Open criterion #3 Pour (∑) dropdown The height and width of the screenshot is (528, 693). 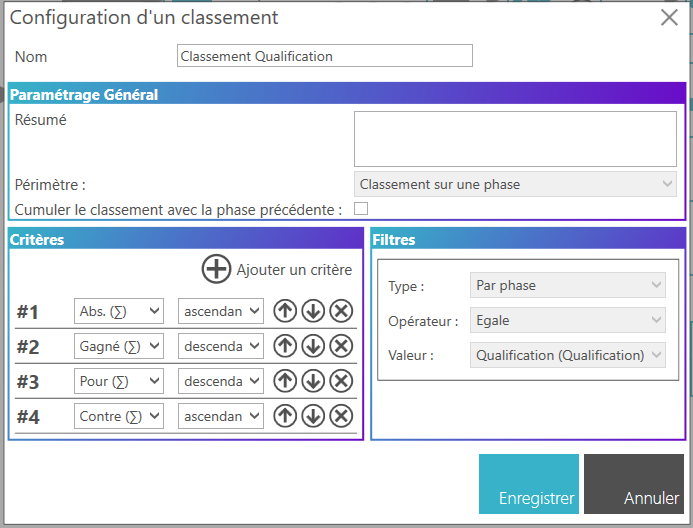point(119,381)
